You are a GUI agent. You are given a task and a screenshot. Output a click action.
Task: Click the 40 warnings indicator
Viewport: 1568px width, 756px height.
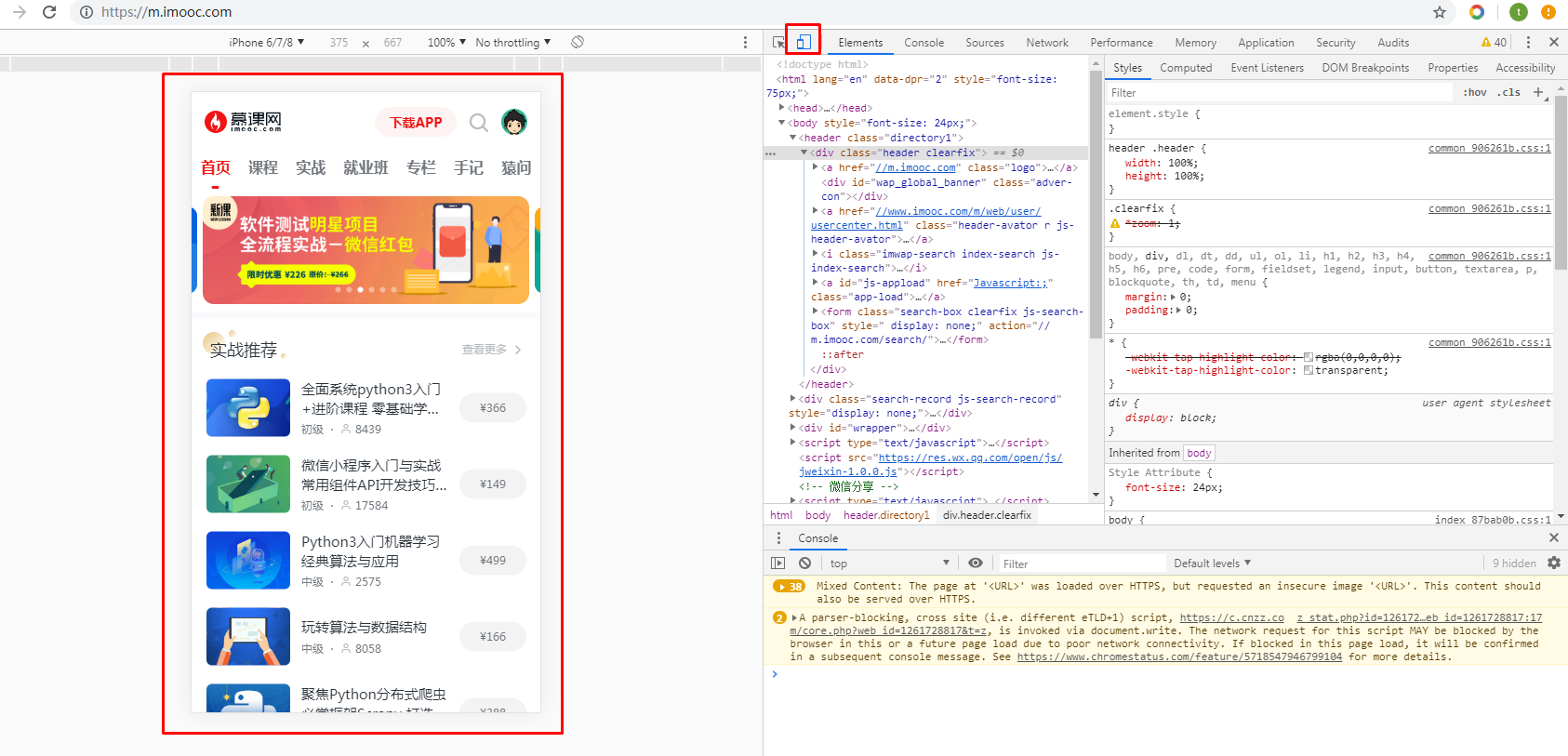click(x=1494, y=42)
